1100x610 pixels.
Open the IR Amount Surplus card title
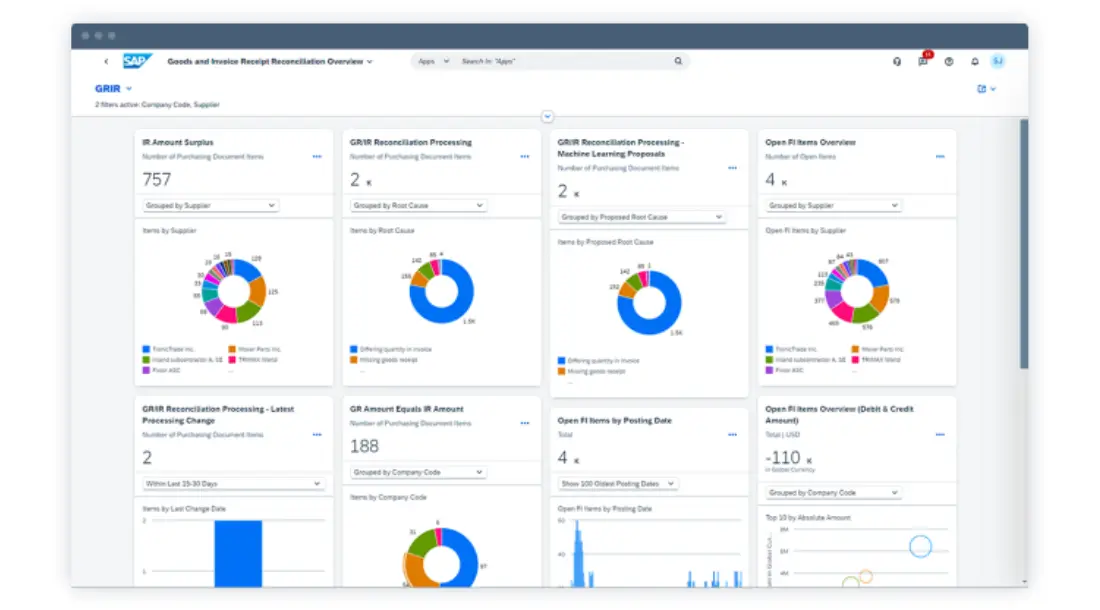pyautogui.click(x=177, y=142)
